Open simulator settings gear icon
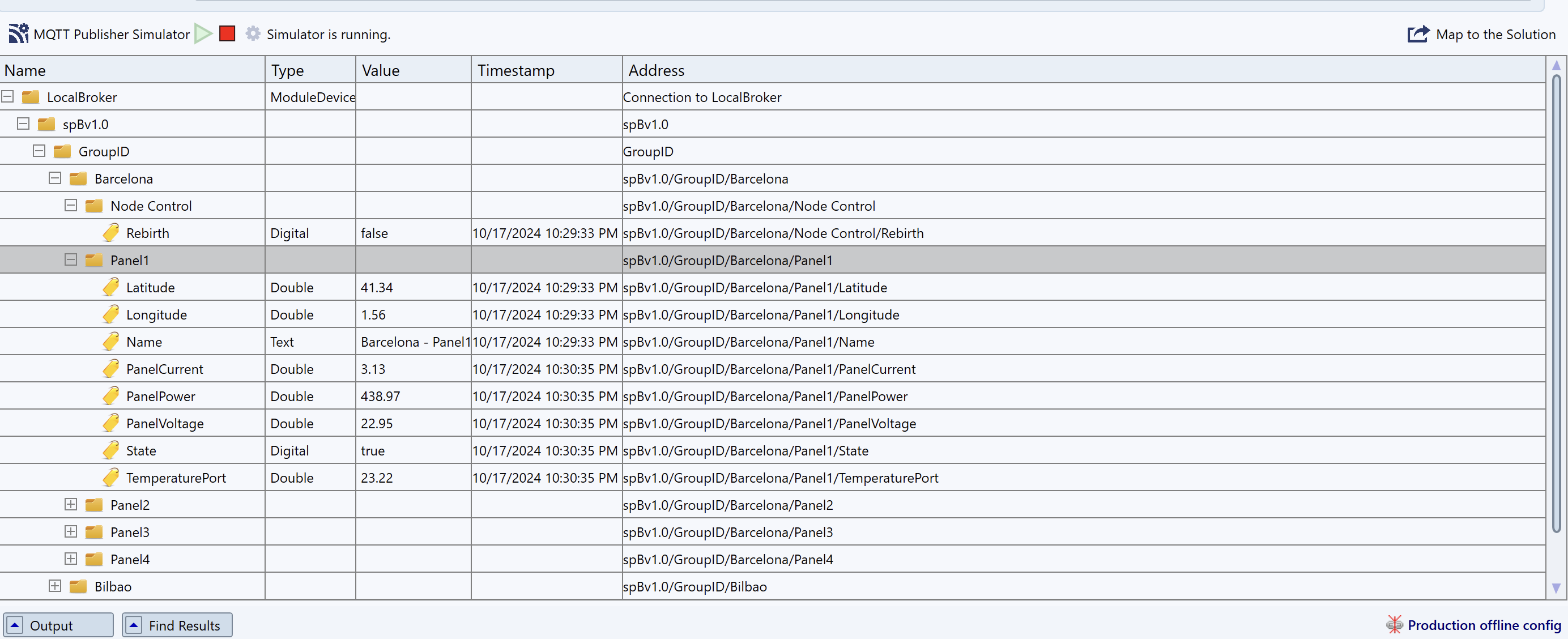The image size is (1568, 639). [x=253, y=33]
